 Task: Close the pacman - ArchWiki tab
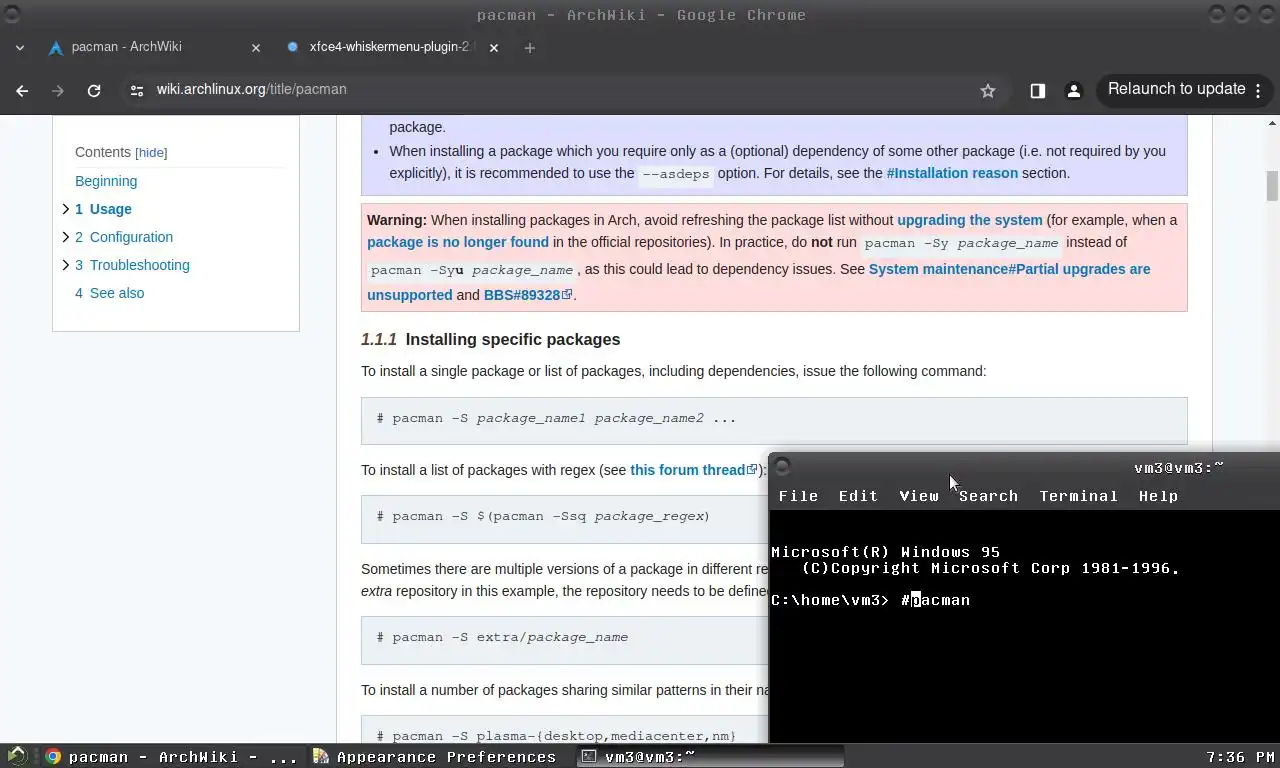click(256, 47)
